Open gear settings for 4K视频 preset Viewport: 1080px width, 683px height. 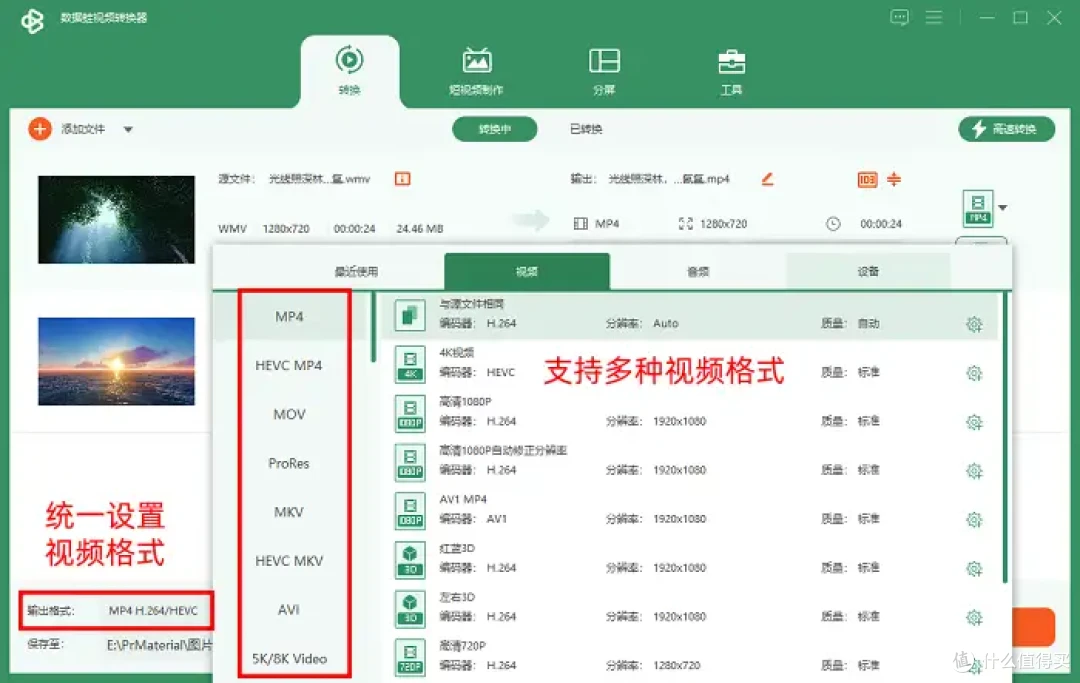[974, 373]
